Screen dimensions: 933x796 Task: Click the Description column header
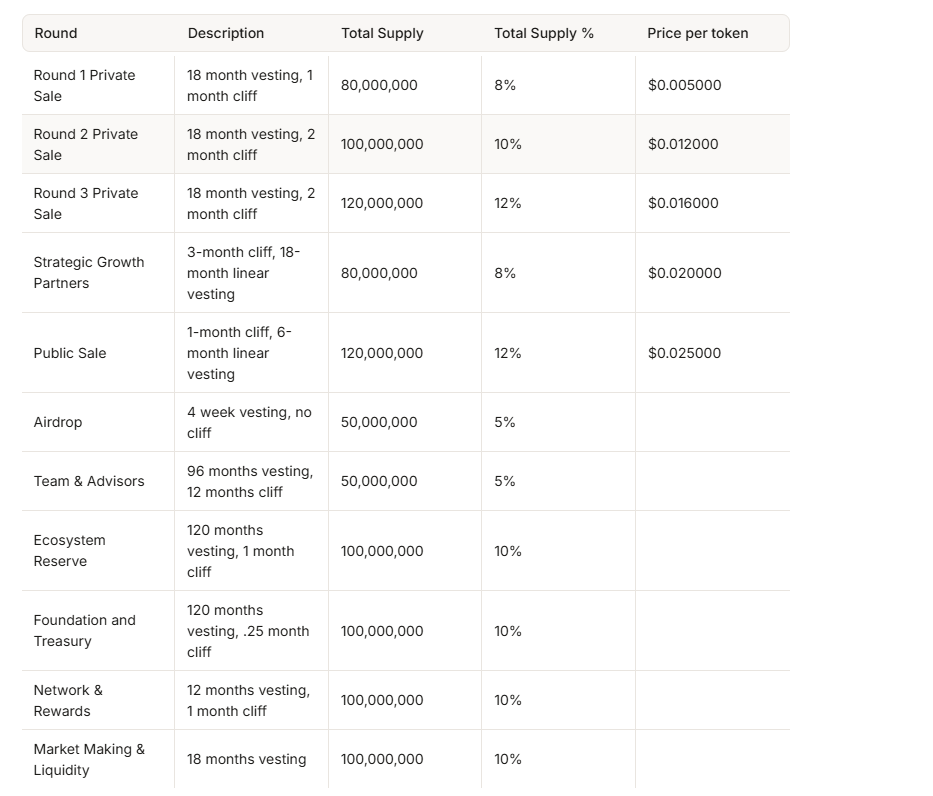pos(226,33)
